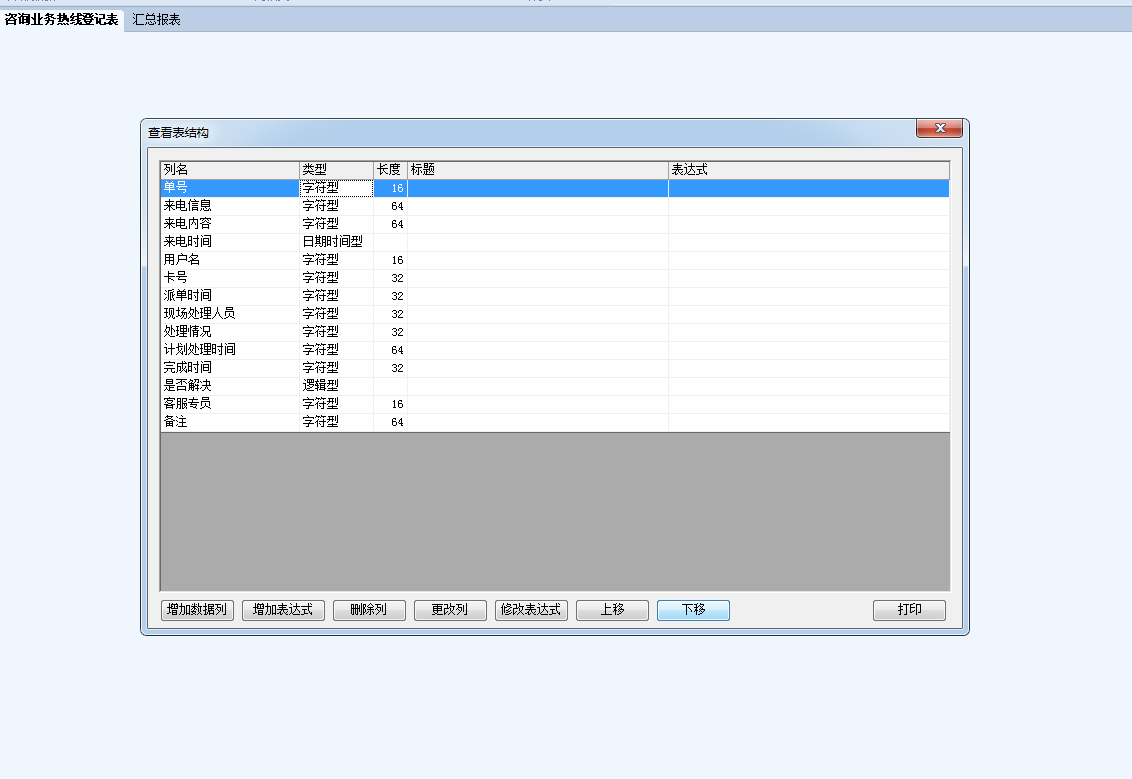This screenshot has height=779, width=1132.
Task: Choose the 用户名 row in the list
Action: [182, 260]
